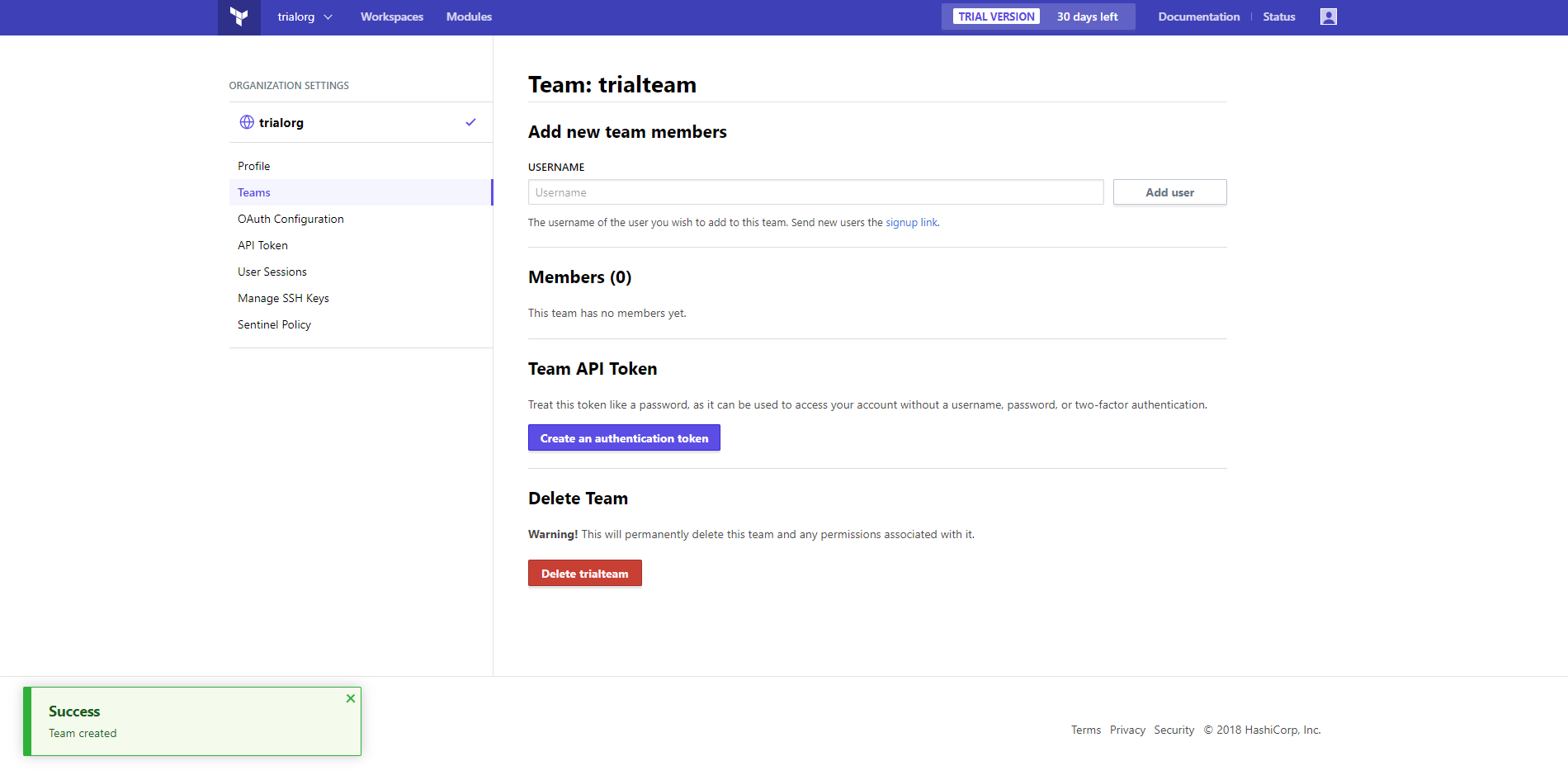The height and width of the screenshot is (780, 1568).
Task: Follow the signup link
Action: point(911,223)
